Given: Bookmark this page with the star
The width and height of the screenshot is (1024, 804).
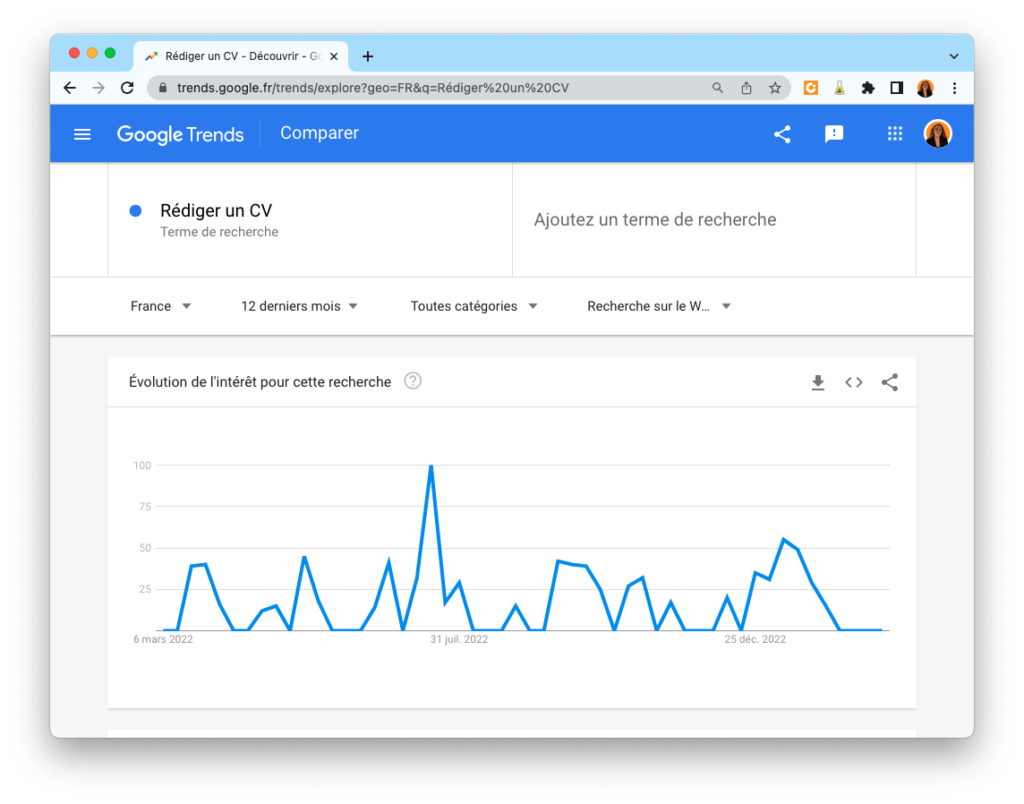Looking at the screenshot, I should [x=775, y=88].
